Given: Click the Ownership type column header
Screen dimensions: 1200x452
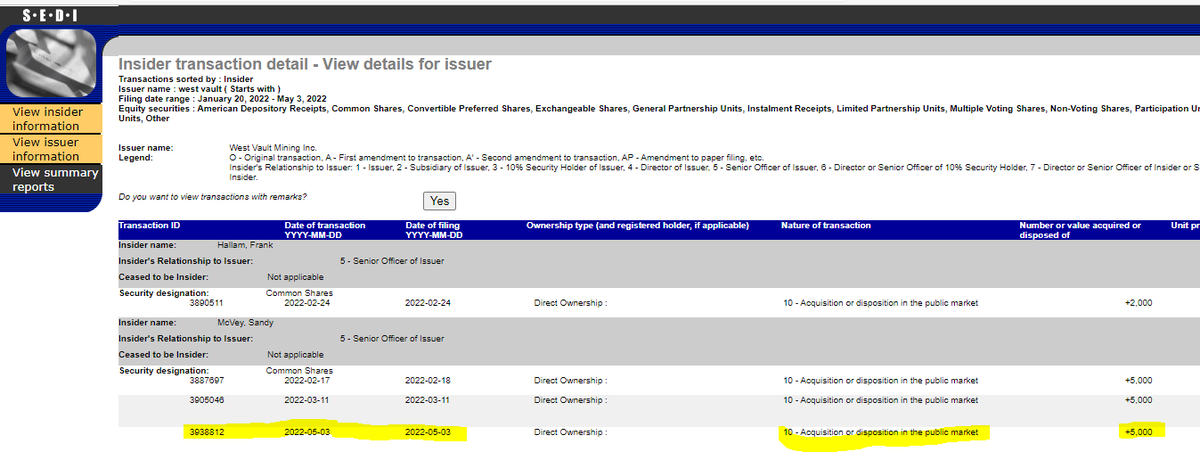Looking at the screenshot, I should (x=637, y=225).
